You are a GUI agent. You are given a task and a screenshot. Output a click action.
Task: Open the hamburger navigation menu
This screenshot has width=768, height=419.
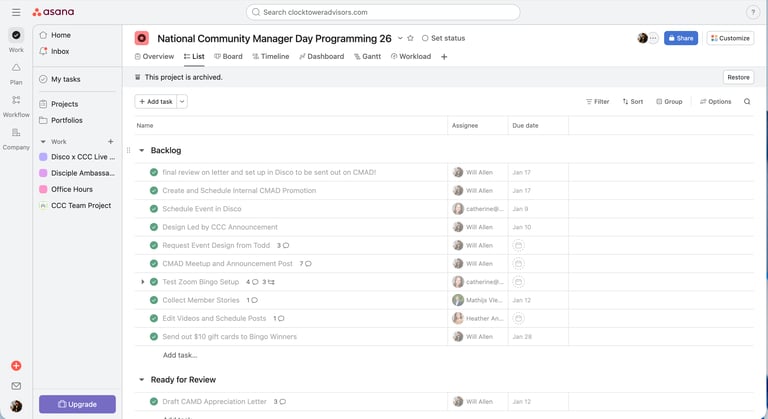[16, 12]
